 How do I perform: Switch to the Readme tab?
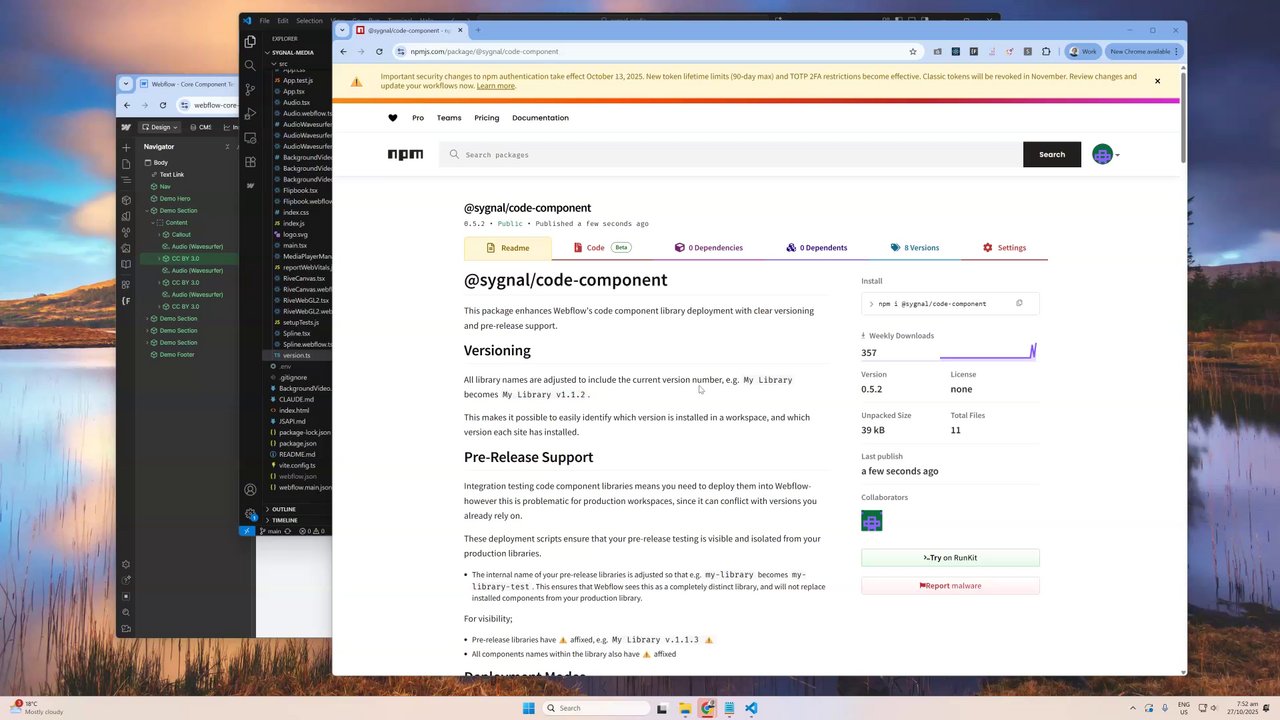(x=507, y=248)
